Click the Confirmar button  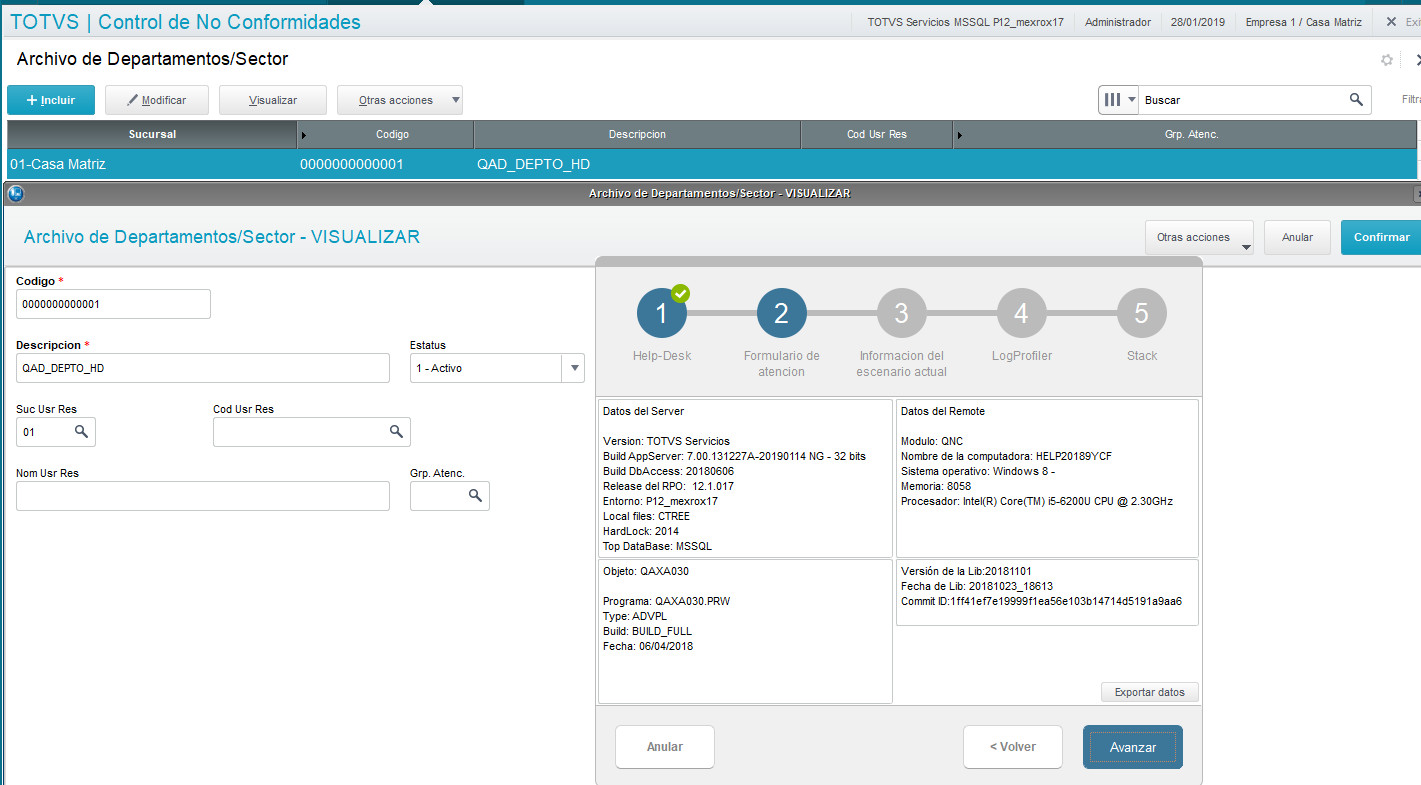(1381, 238)
